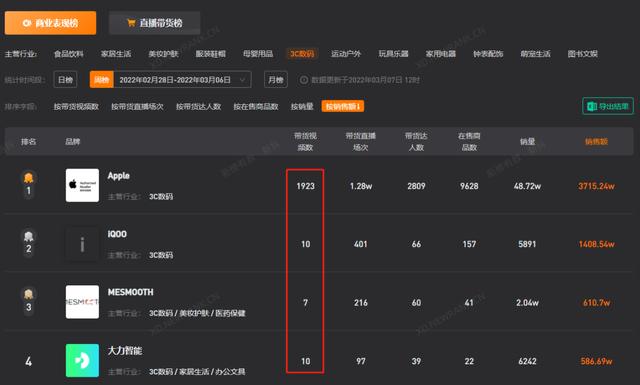Filter by 服装鞋帽 industry
640x385 pixels.
[x=211, y=54]
